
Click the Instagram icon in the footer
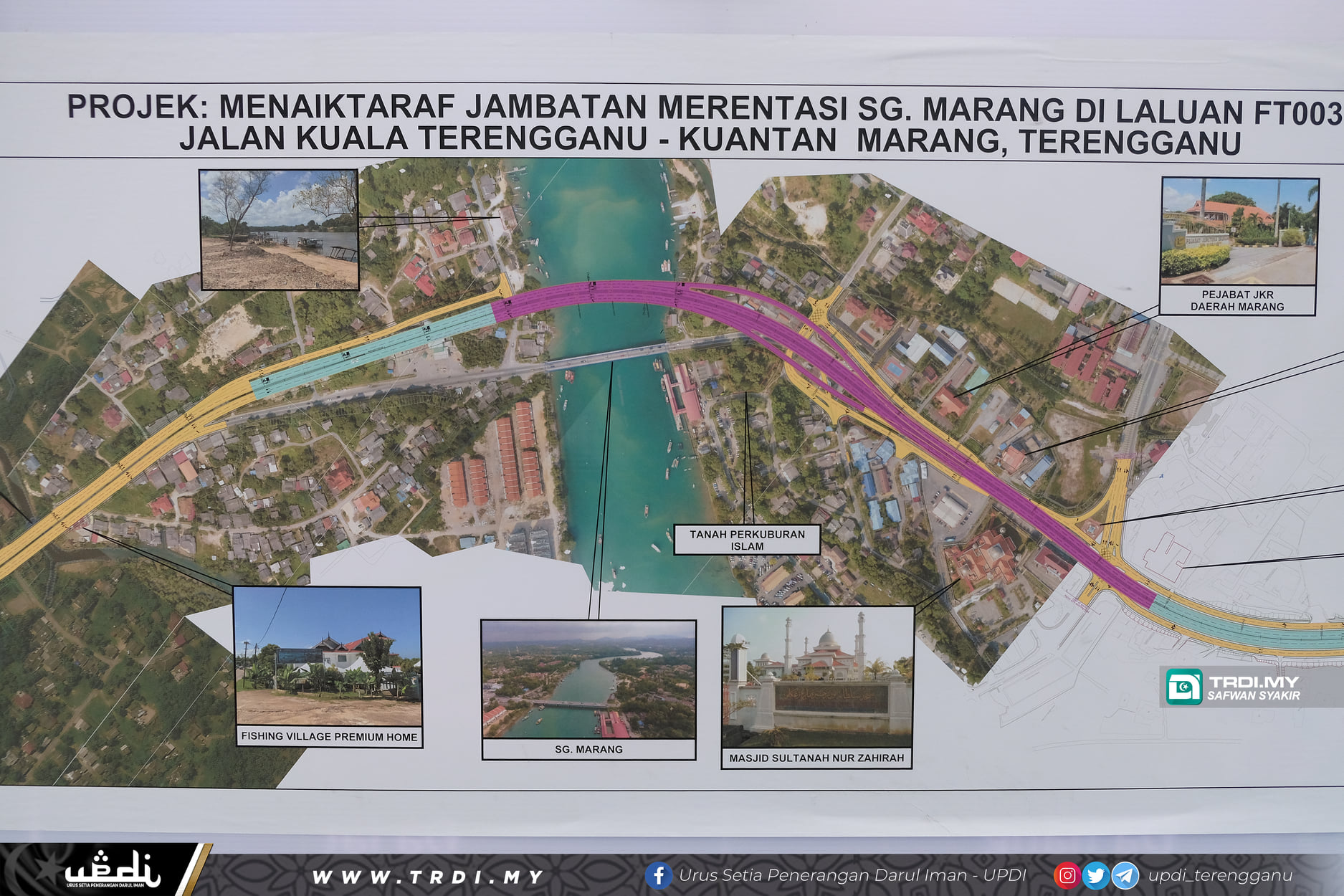(1067, 875)
